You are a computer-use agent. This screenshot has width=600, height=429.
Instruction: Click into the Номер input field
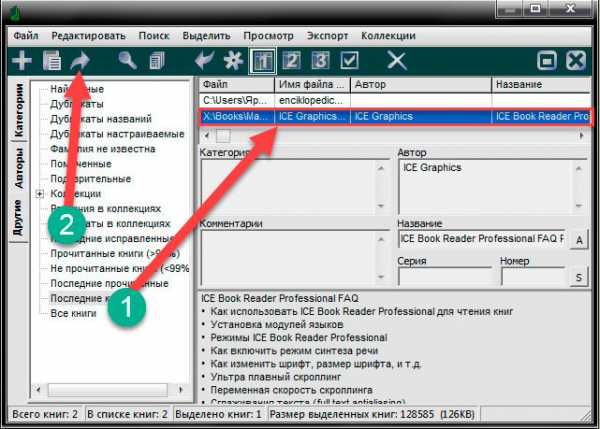533,276
